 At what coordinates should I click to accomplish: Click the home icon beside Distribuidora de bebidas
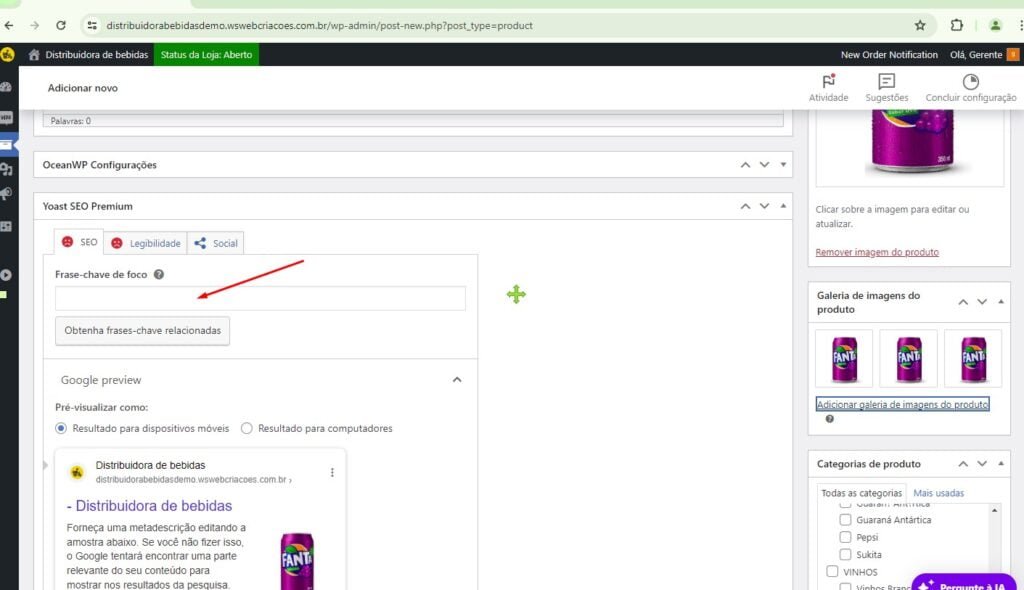[34, 55]
